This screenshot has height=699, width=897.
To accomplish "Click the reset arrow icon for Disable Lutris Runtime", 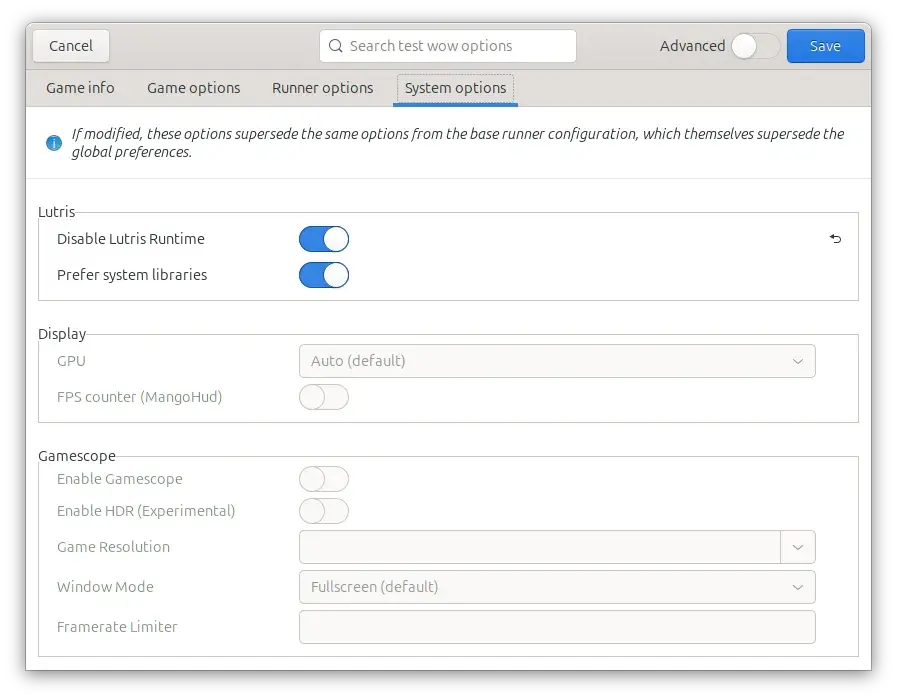I will click(835, 239).
